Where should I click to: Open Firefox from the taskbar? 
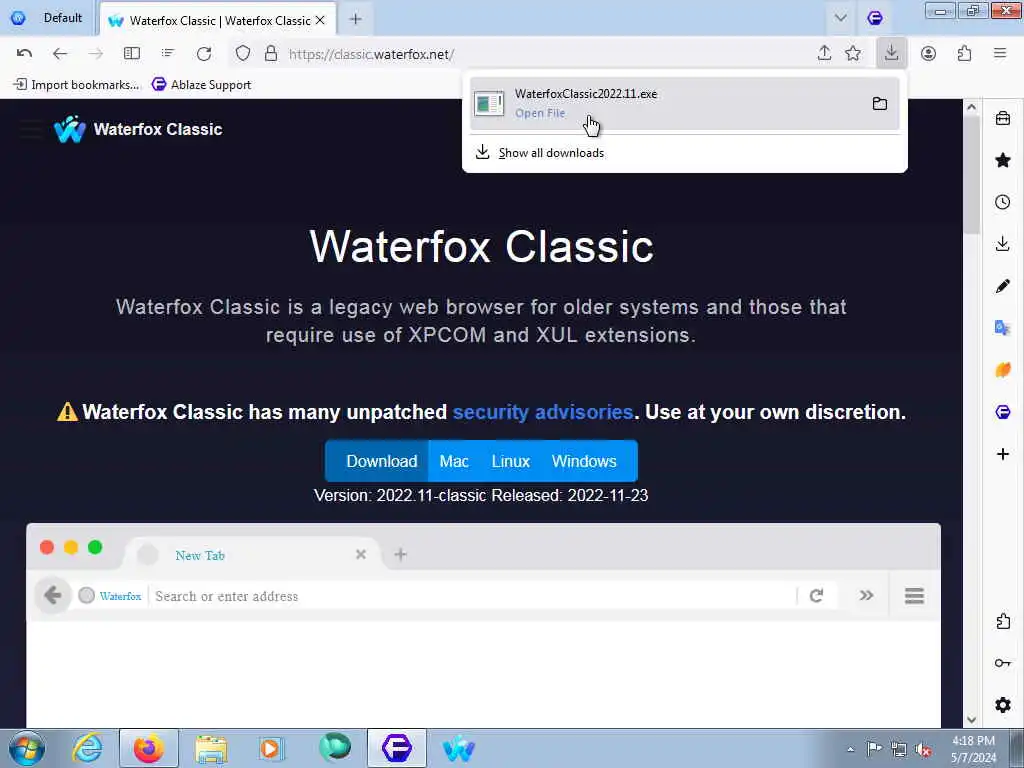pyautogui.click(x=148, y=748)
